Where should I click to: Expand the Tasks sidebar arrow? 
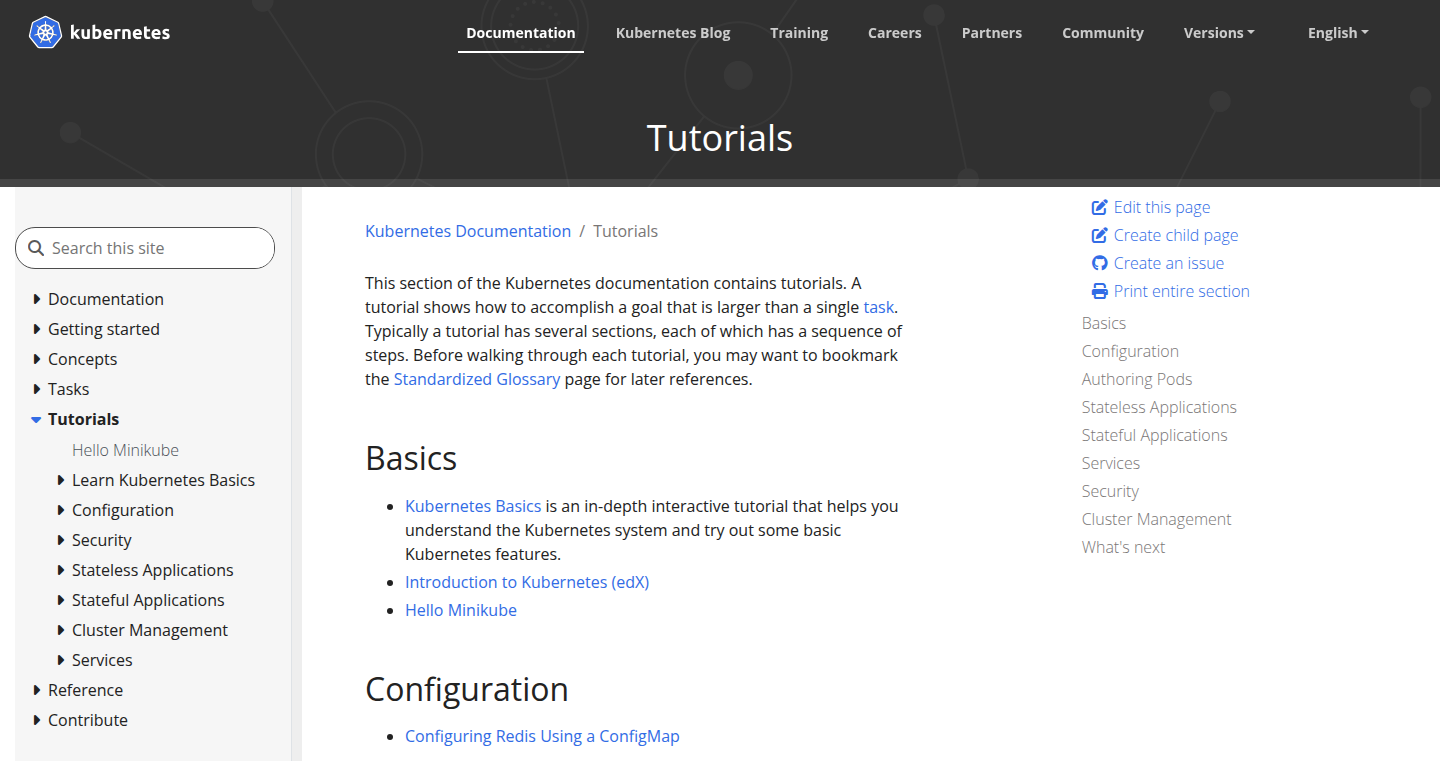click(x=37, y=389)
